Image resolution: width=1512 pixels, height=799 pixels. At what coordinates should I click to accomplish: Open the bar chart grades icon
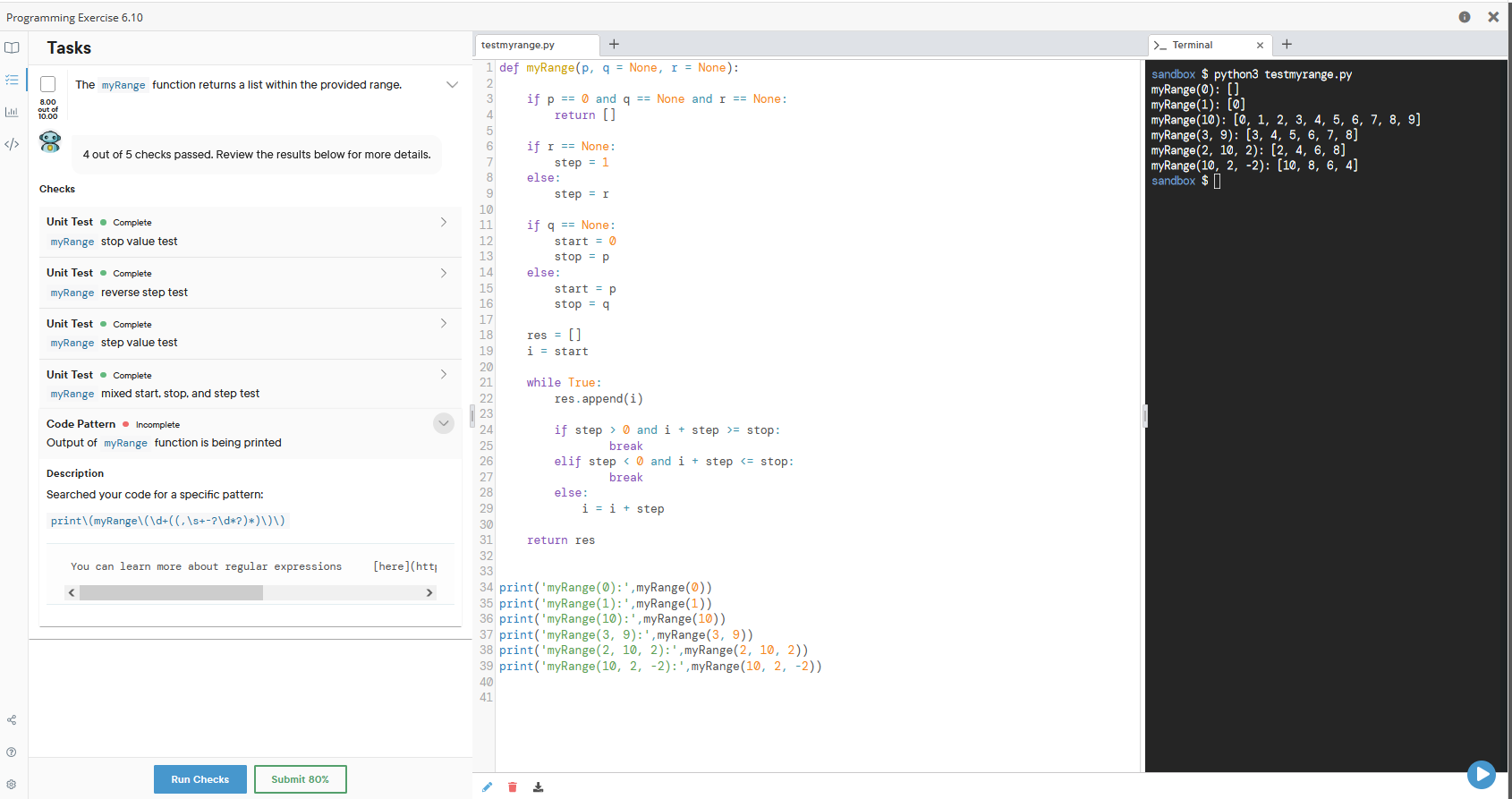pos(12,112)
